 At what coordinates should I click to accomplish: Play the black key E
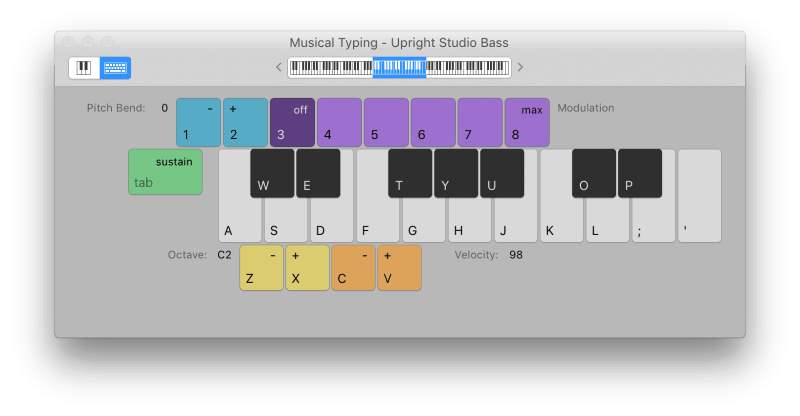[x=318, y=174]
